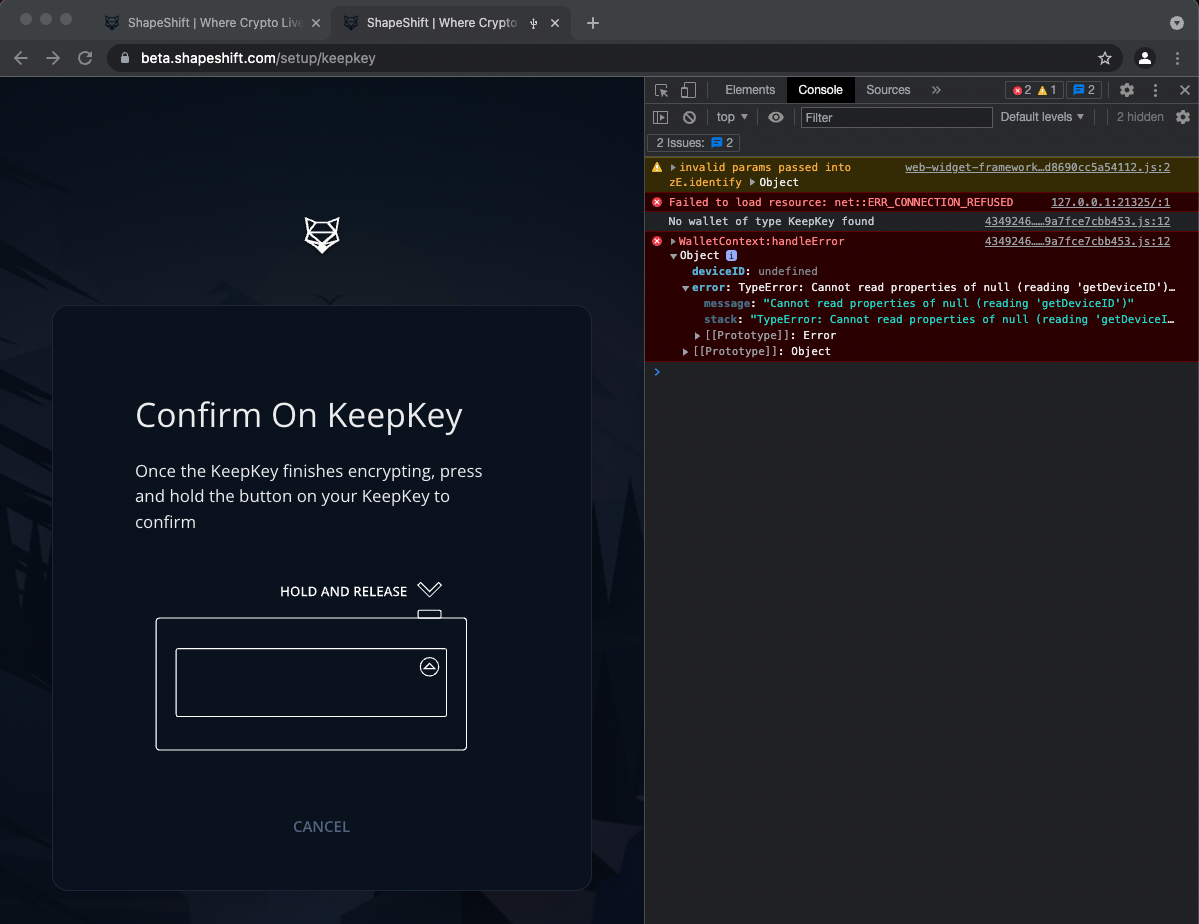Activate the inspect element picker icon
The image size is (1199, 924).
pos(661,90)
